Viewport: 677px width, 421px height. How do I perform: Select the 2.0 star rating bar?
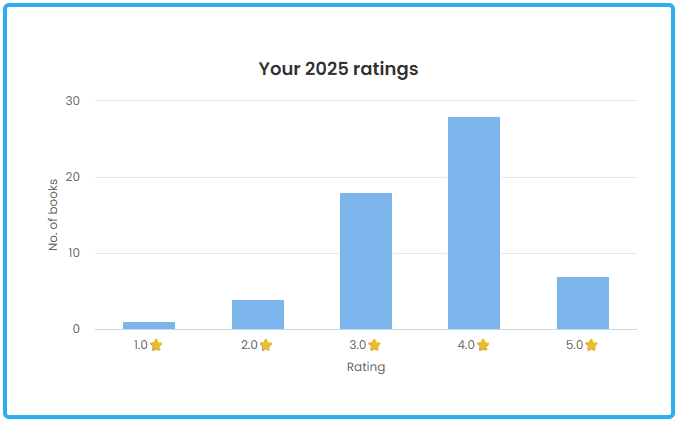[x=258, y=314]
